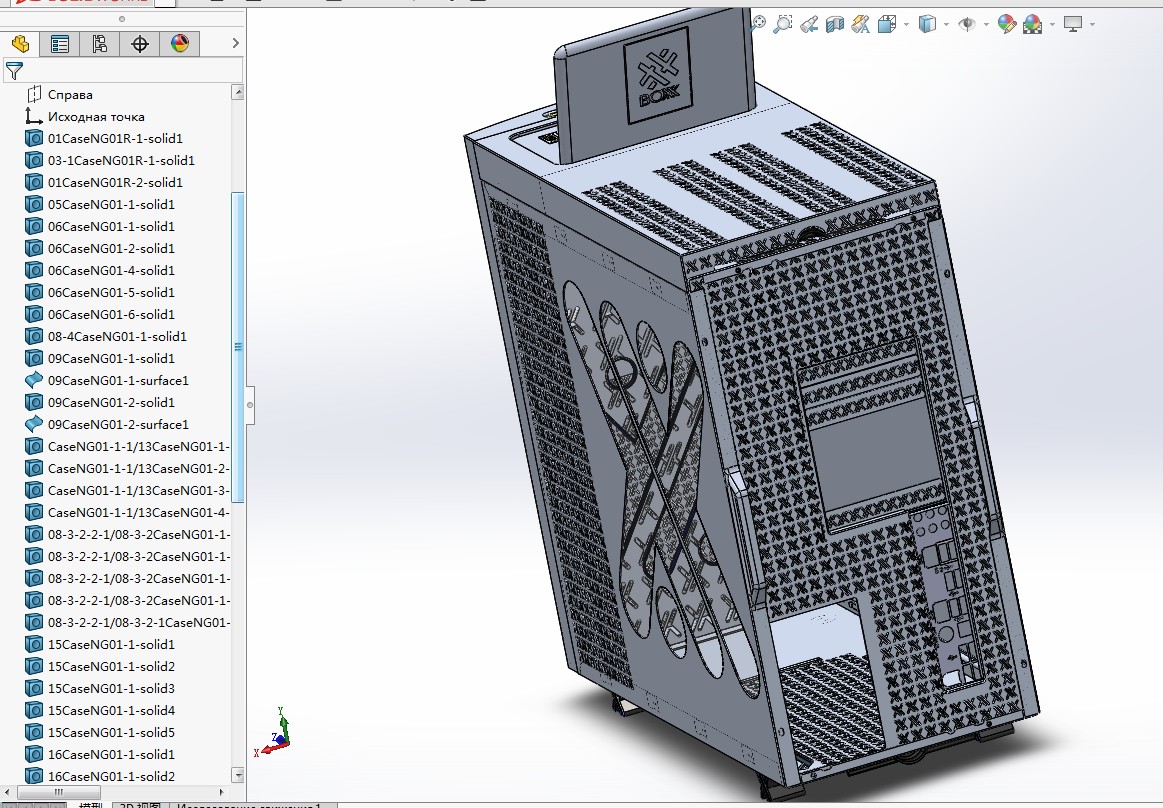Select body 03-1CaseNG01R-1-solid1
Viewport: 1163px width, 808px height.
point(121,160)
